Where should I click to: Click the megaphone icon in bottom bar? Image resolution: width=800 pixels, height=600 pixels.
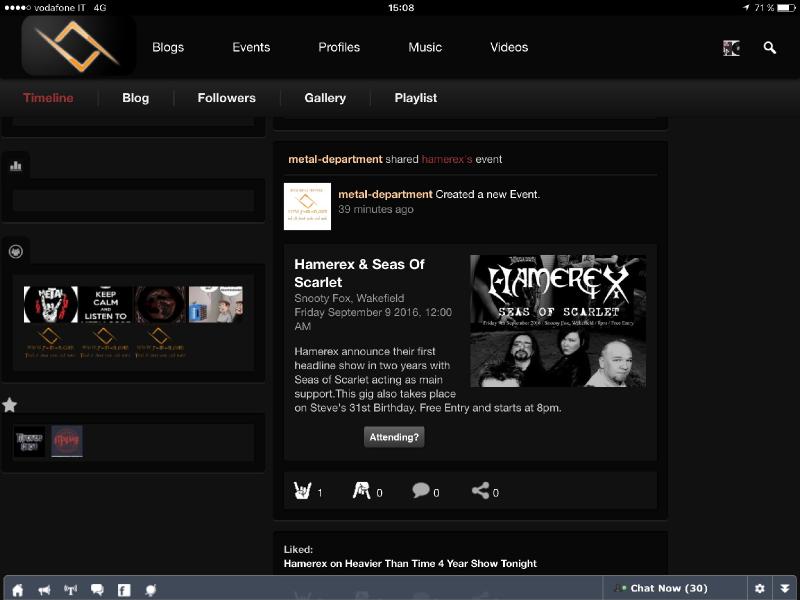pyautogui.click(x=44, y=589)
